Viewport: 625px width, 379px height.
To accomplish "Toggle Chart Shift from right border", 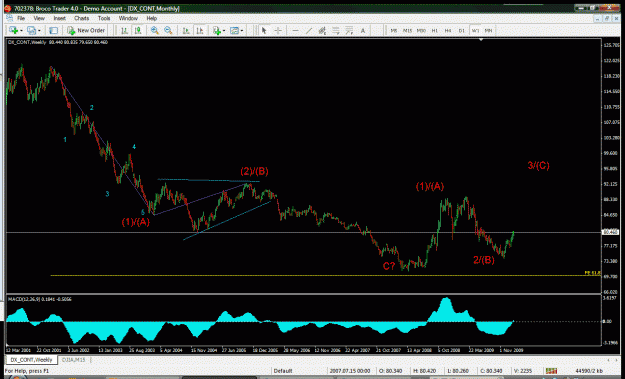I will click(x=200, y=30).
